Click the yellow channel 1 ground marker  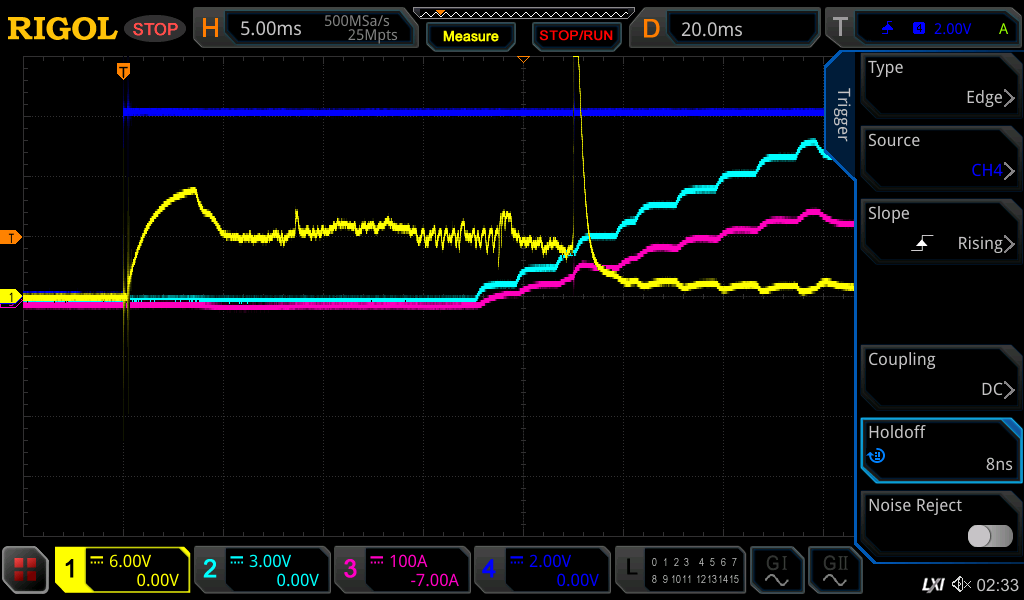(11, 297)
